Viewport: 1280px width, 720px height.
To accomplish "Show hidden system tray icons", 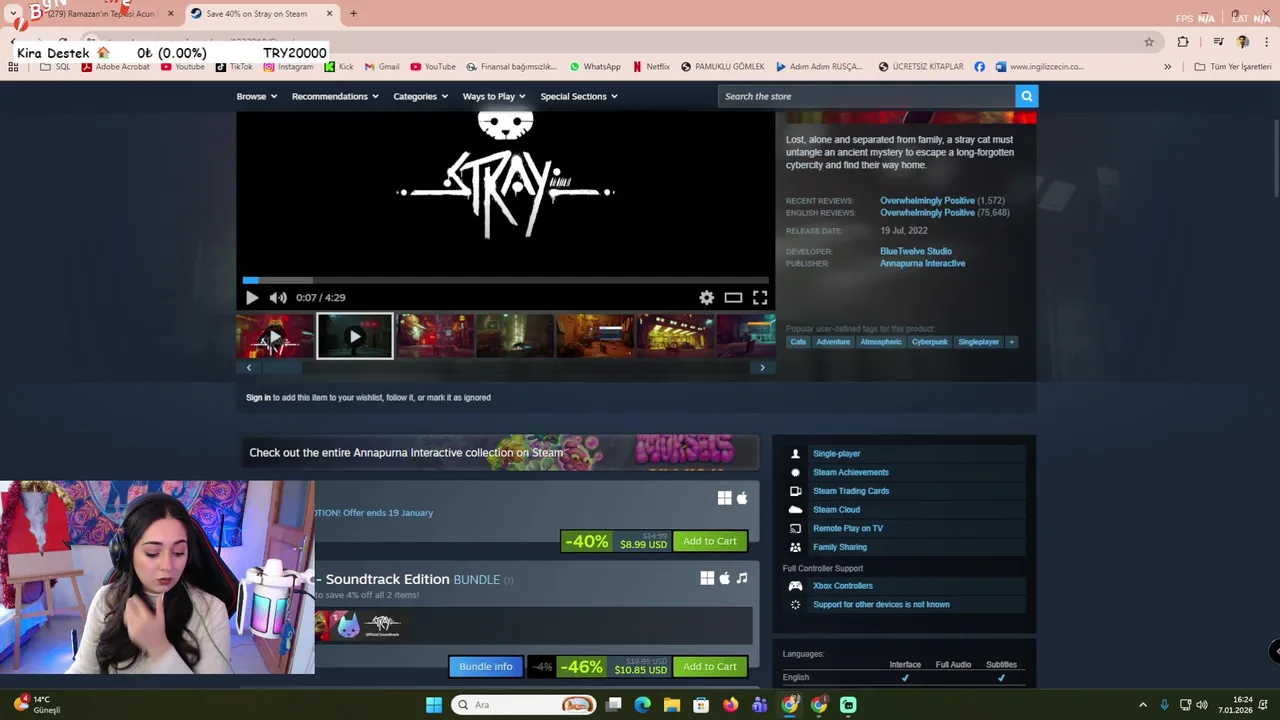I will (x=1143, y=705).
